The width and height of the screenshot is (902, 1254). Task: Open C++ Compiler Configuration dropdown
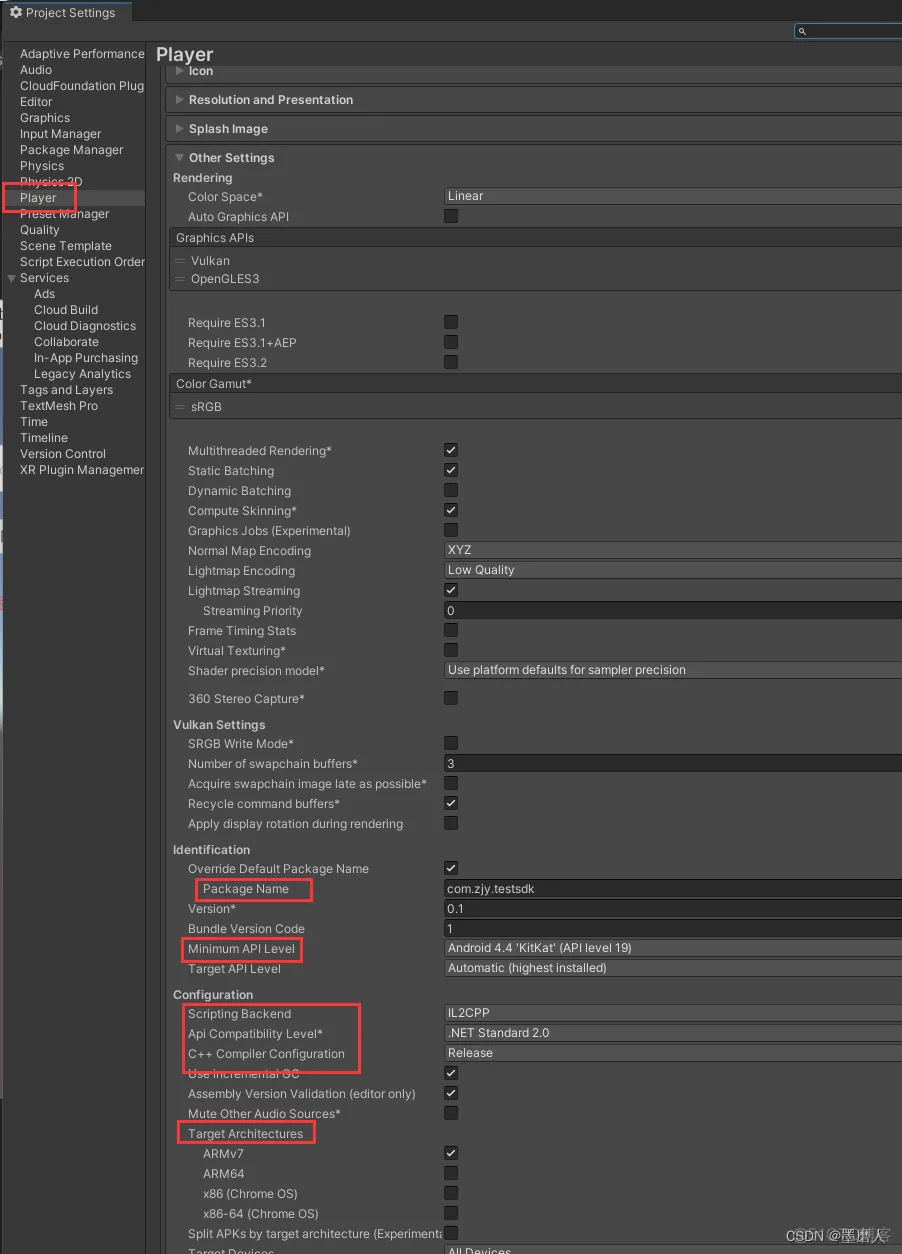(x=673, y=1053)
